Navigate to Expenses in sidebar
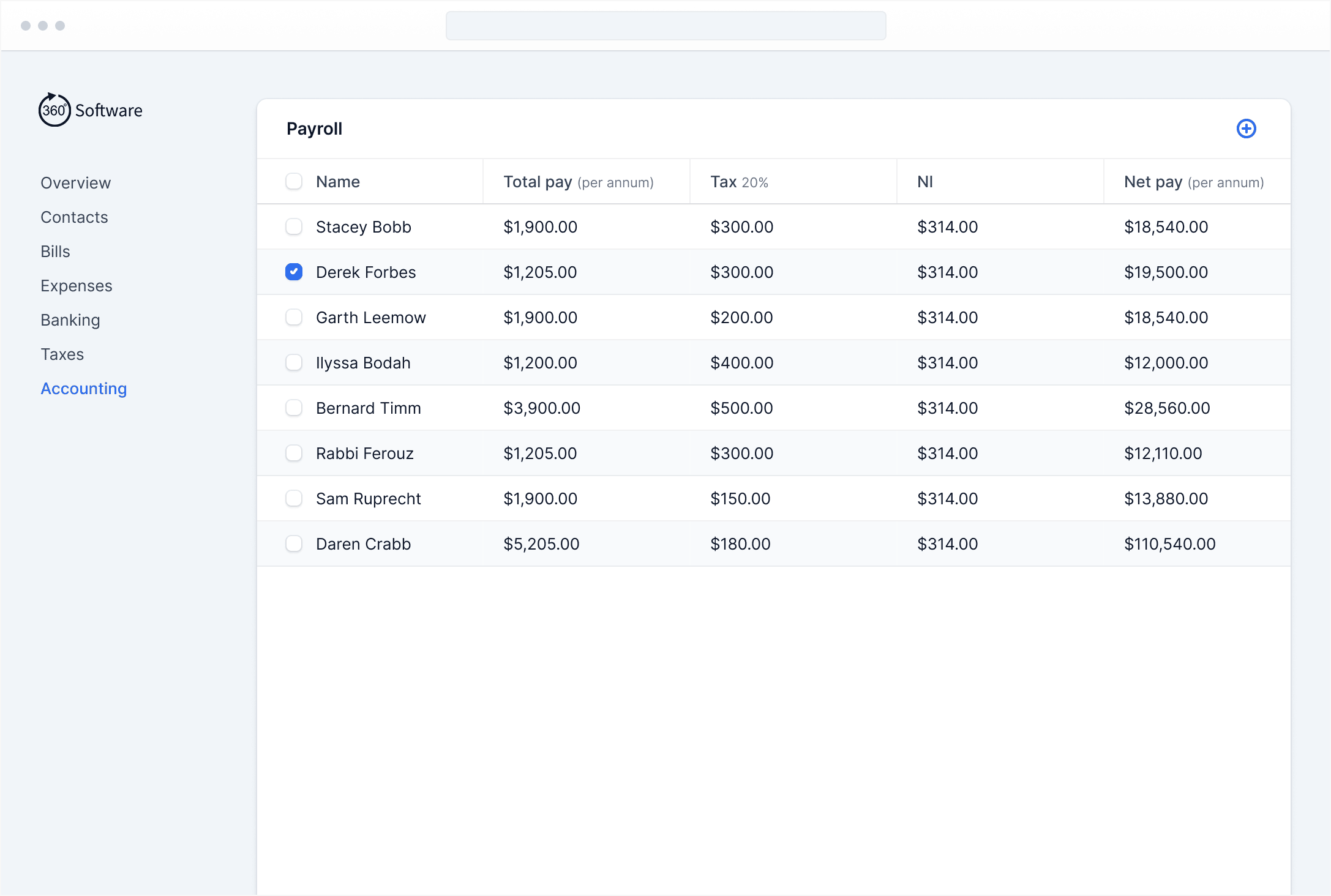The image size is (1331, 896). 77,286
